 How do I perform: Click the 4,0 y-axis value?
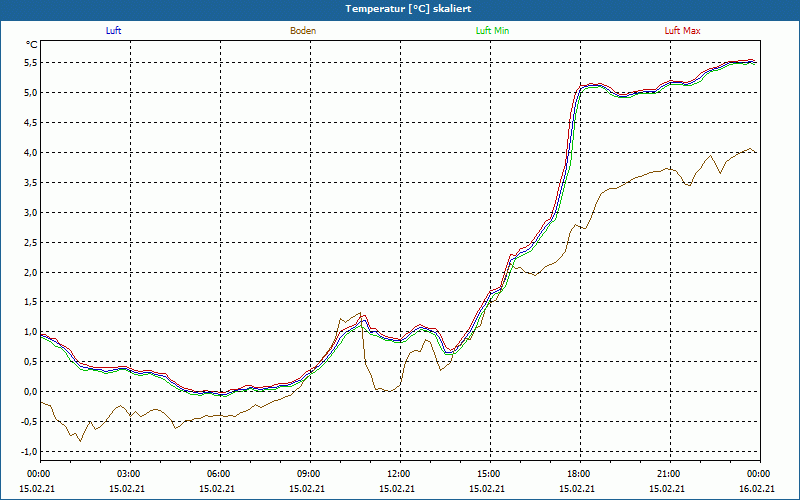(31, 153)
